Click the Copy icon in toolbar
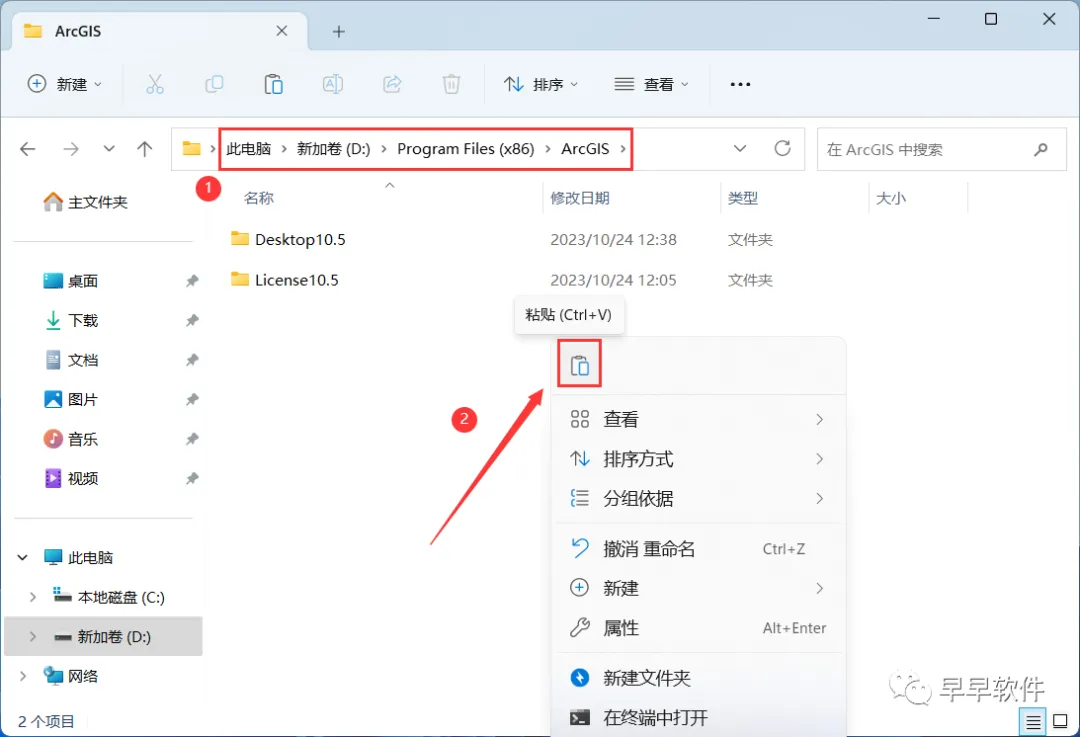The image size is (1080, 737). (x=214, y=84)
